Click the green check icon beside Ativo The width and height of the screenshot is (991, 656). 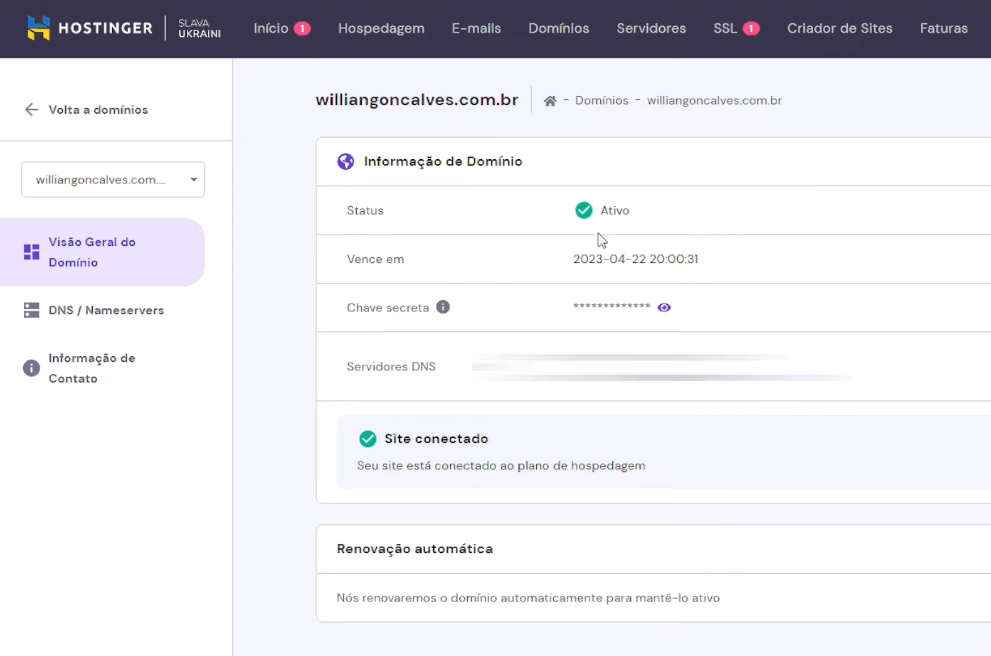click(x=583, y=210)
